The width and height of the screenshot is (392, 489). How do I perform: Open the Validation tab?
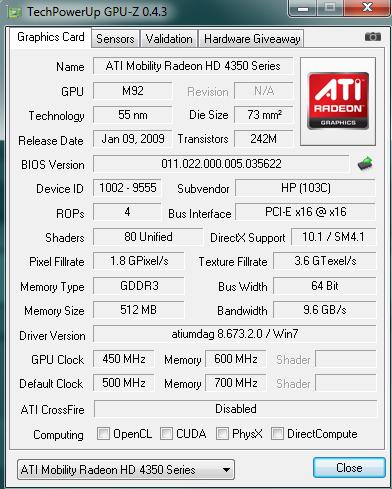tap(169, 39)
